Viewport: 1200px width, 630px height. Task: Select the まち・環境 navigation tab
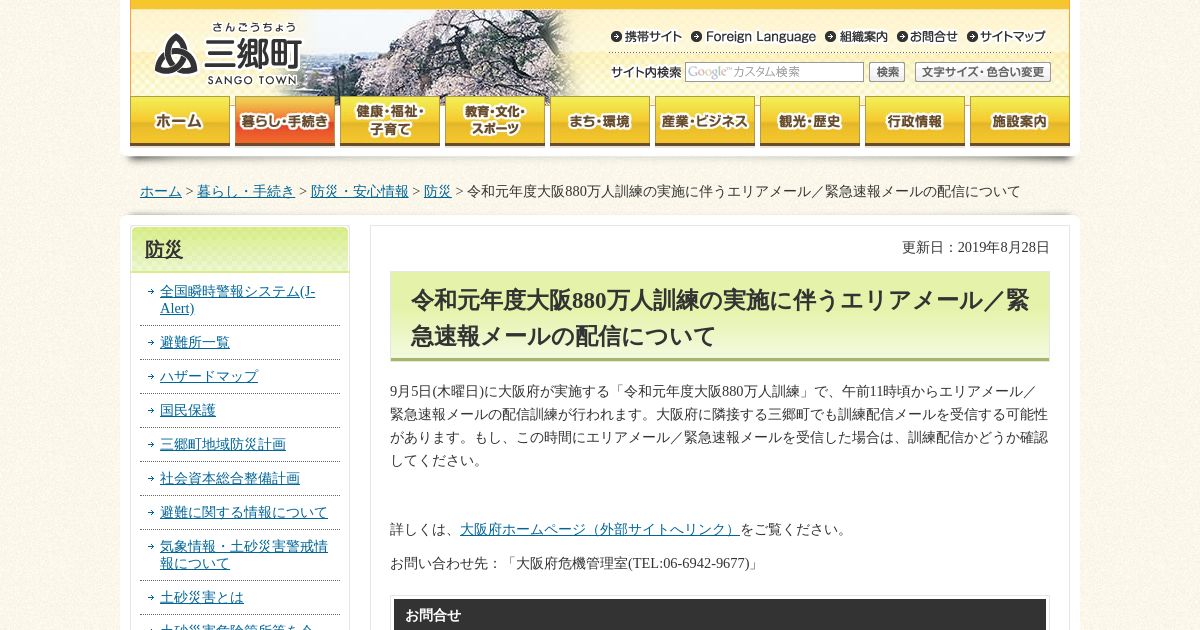tap(600, 121)
